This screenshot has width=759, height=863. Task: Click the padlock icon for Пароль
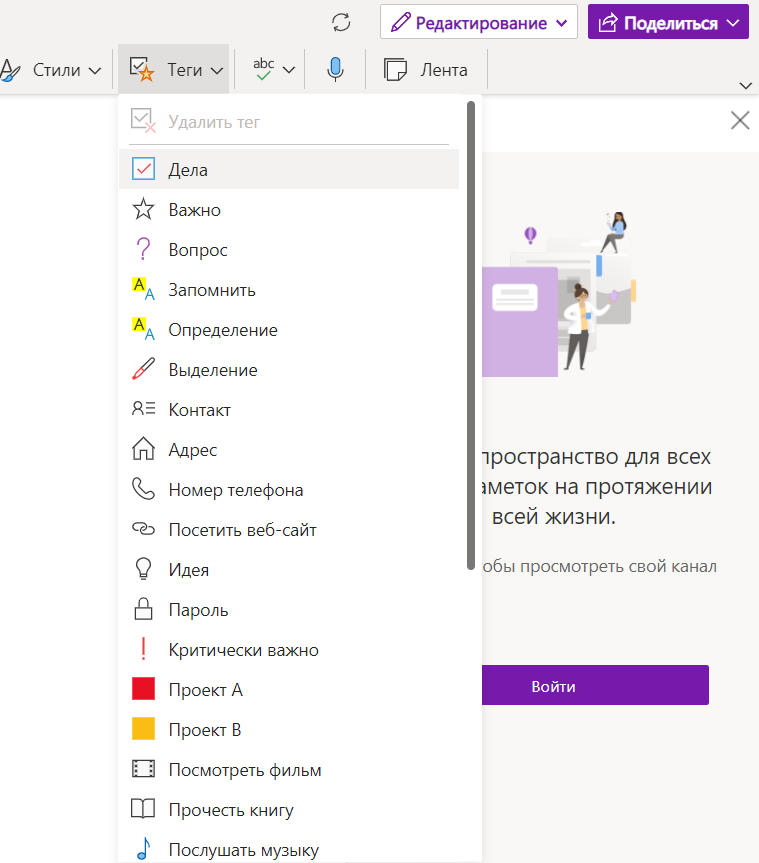143,609
